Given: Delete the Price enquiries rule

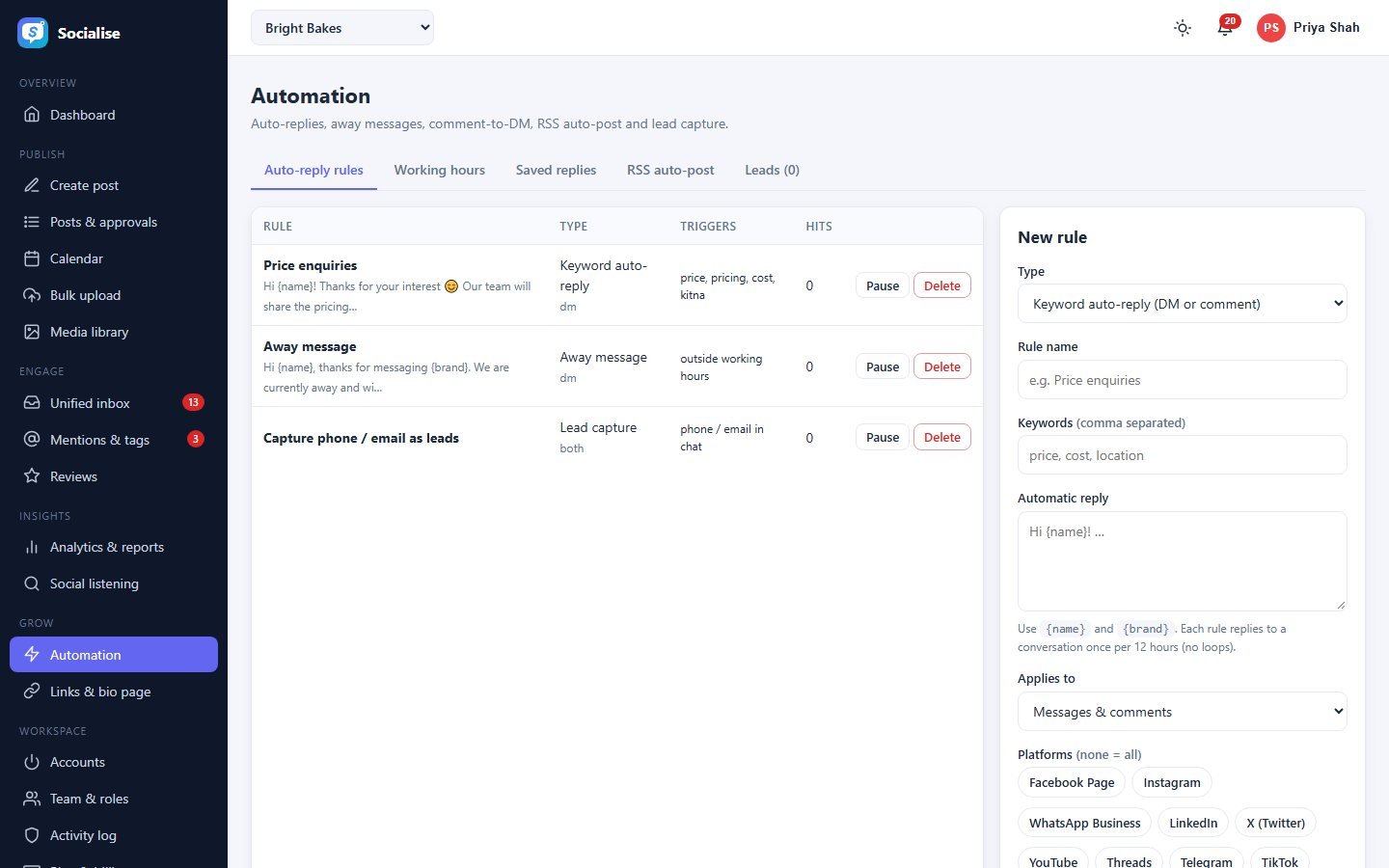Looking at the screenshot, I should tap(942, 285).
